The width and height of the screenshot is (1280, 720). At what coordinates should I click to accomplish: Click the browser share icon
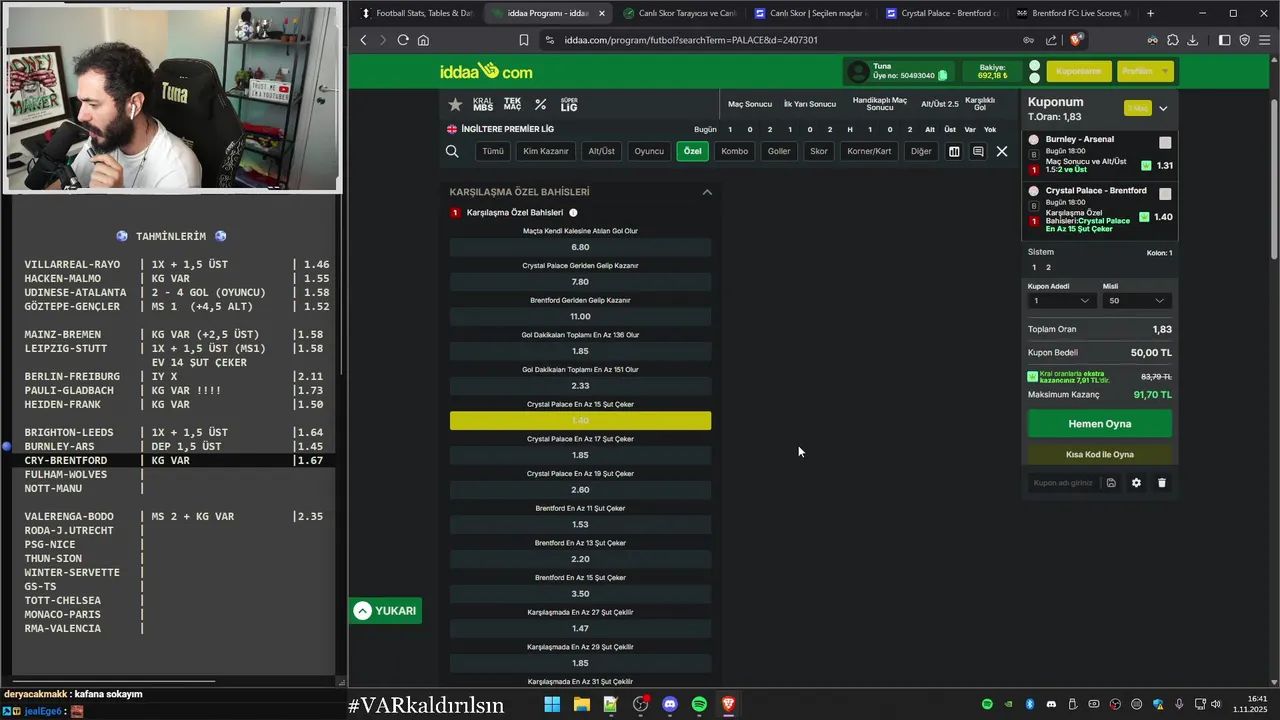tap(1052, 40)
